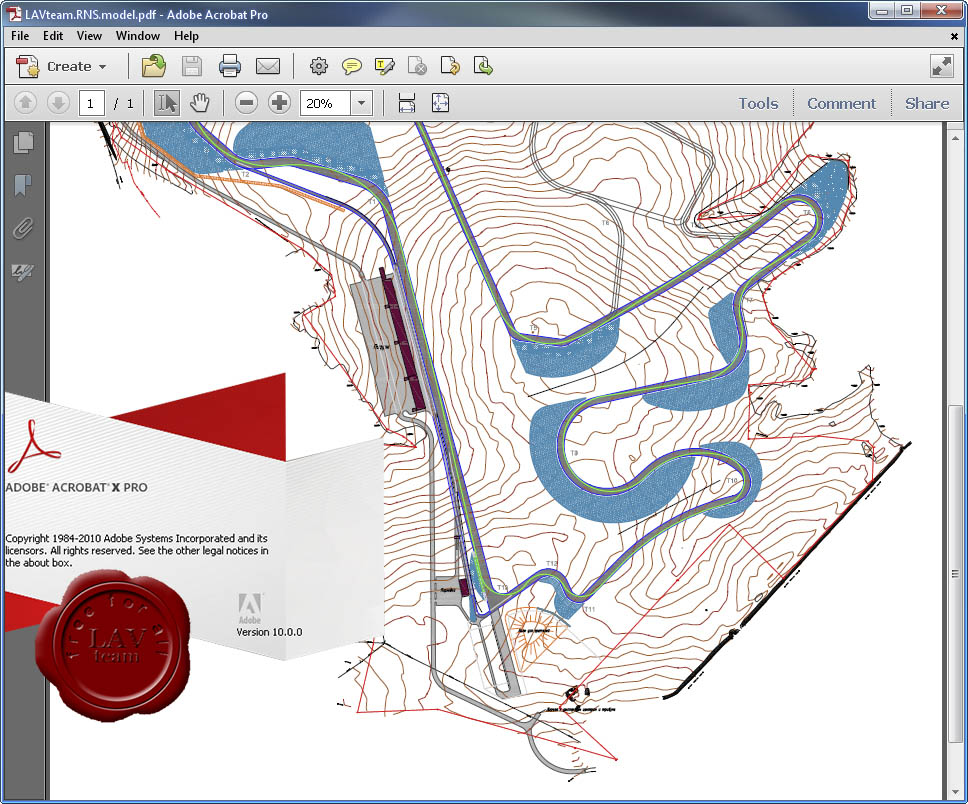Click the Create PDF icon
Image resolution: width=968 pixels, height=804 pixels.
coord(28,66)
